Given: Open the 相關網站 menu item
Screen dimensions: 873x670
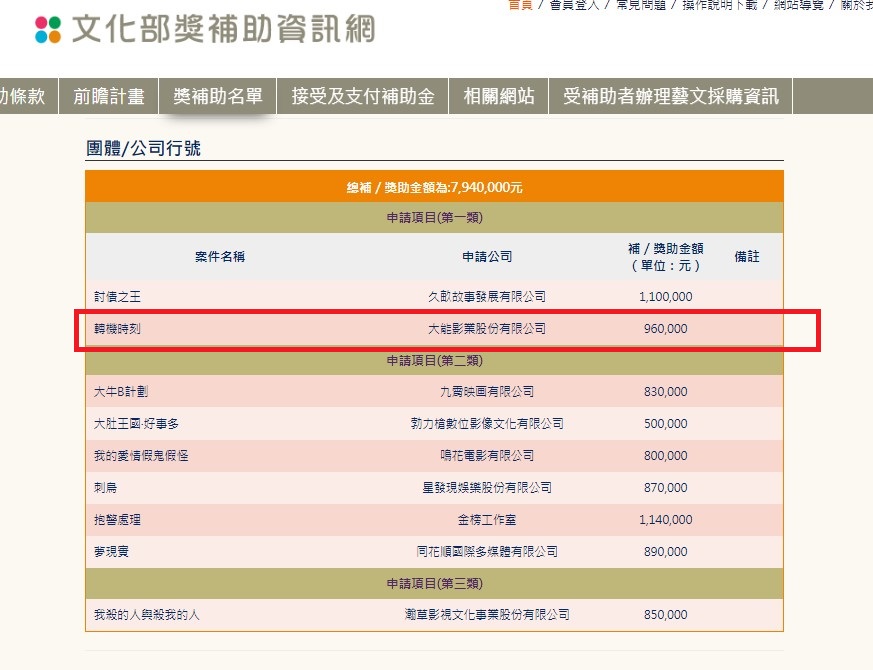Looking at the screenshot, I should point(499,97).
